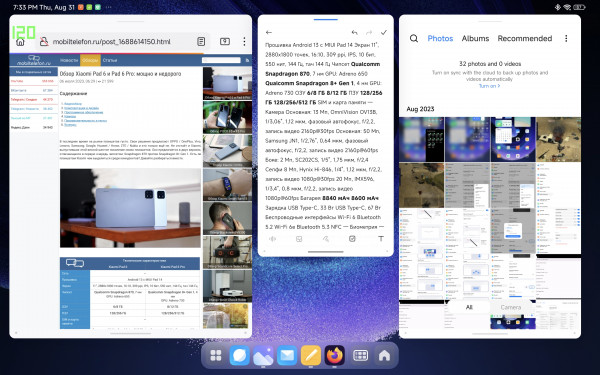Image resolution: width=600 pixels, height=375 pixels.
Task: Search photos with the magnifier icon
Action: pyautogui.click(x=414, y=38)
